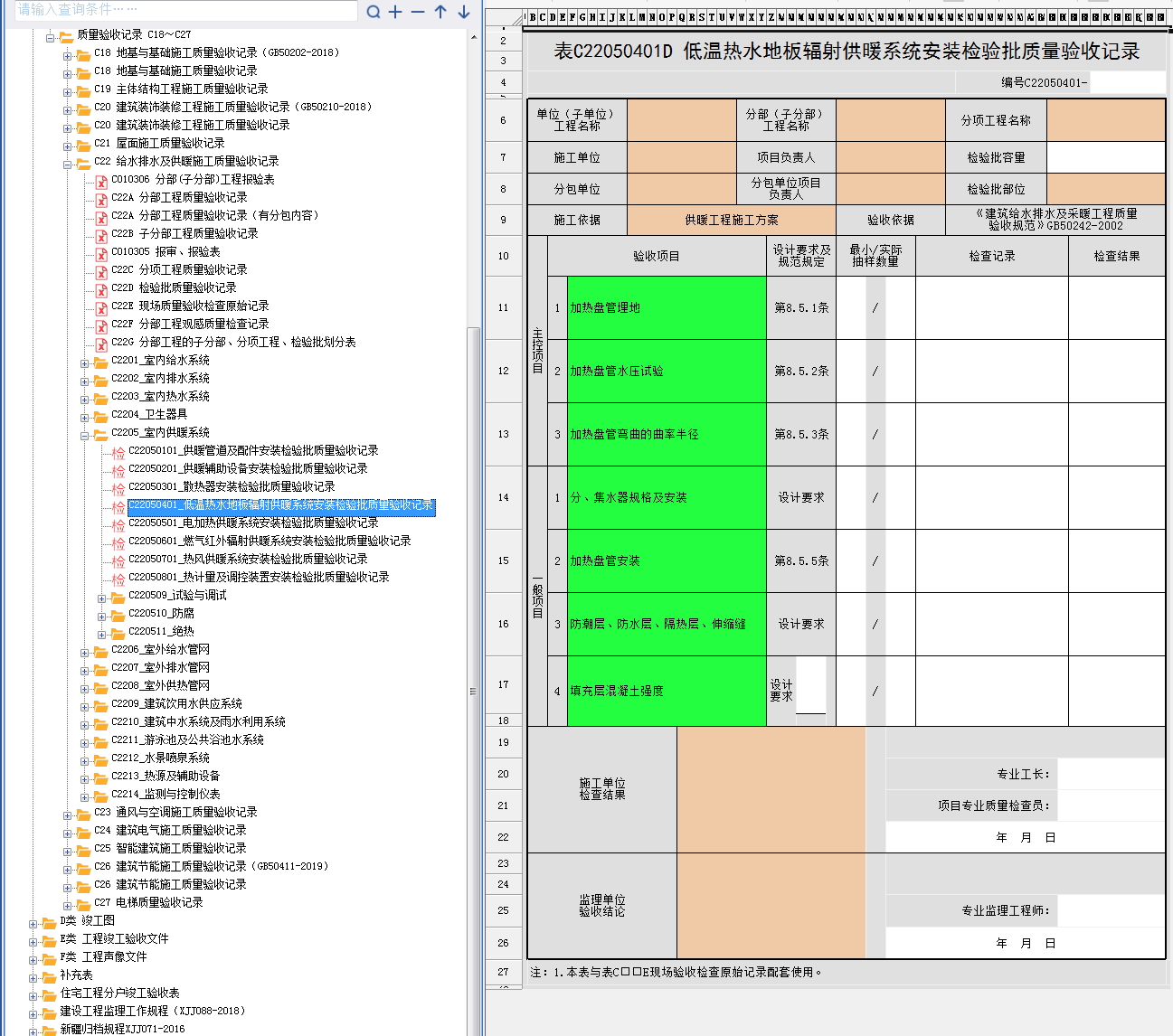This screenshot has height=1036, width=1173.
Task: Open C22050701_热风供暖系统安装检验批质量验收记录
Action: pyautogui.click(x=248, y=559)
